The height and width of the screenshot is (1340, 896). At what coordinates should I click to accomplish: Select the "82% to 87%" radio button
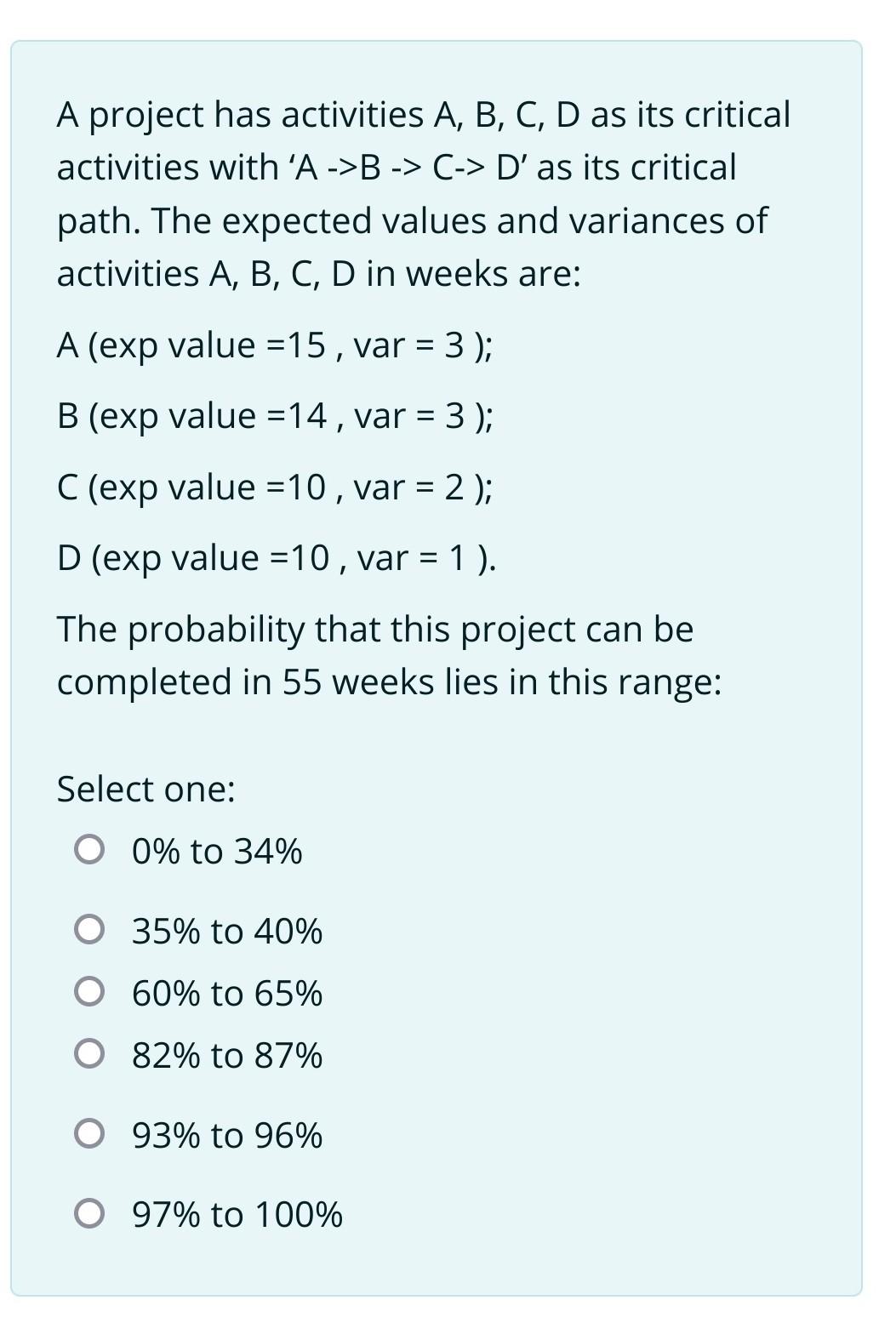[91, 1055]
